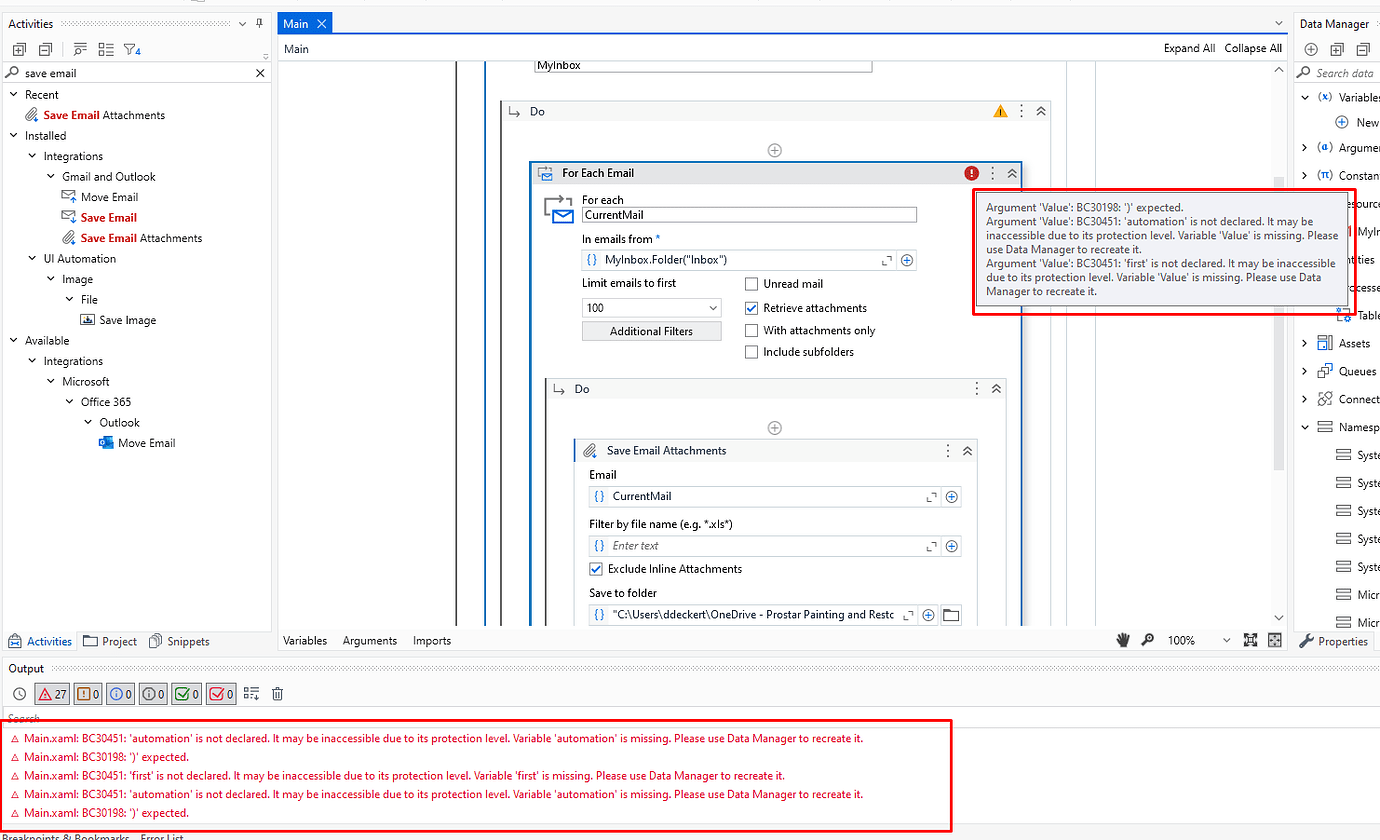The height and width of the screenshot is (840, 1380).
Task: Uncheck Retrieve attachments
Action: pyautogui.click(x=750, y=308)
